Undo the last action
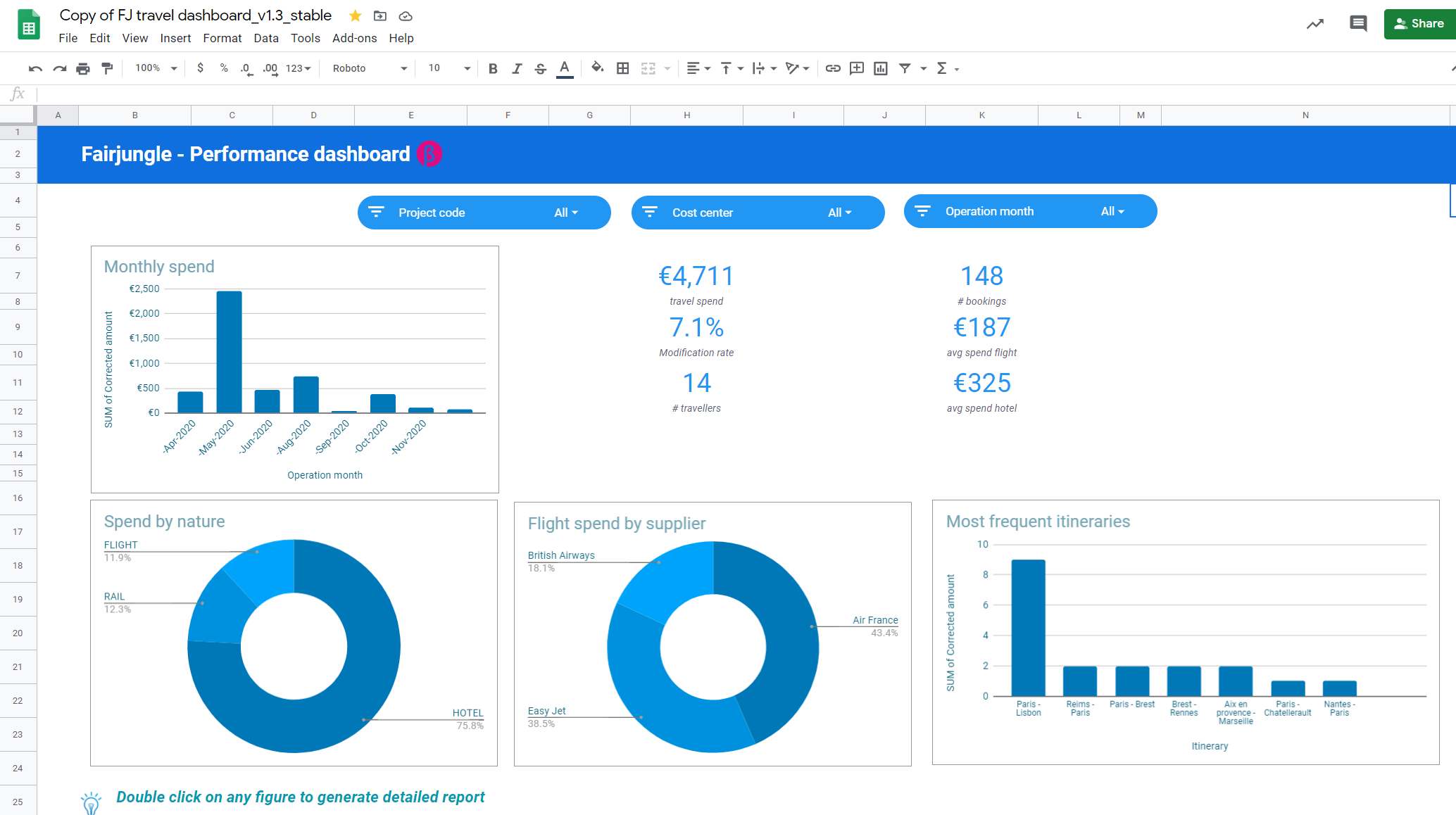The width and height of the screenshot is (1456, 815). [x=34, y=68]
